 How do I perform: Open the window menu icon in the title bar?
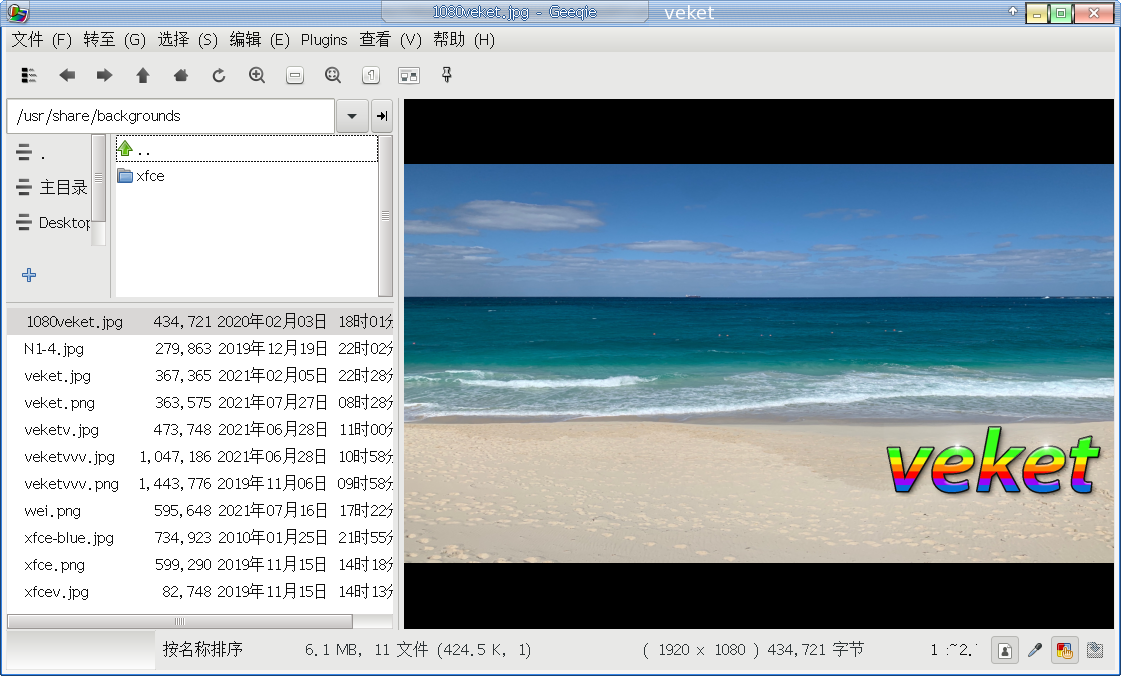click(x=17, y=13)
